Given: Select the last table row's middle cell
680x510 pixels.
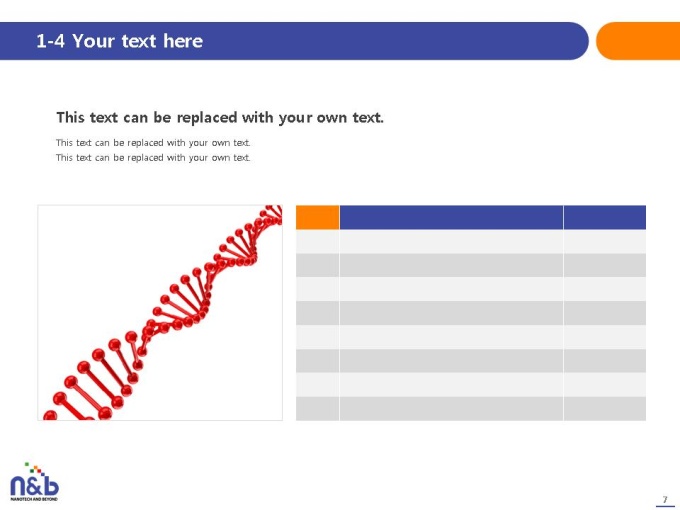Looking at the screenshot, I should click(451, 409).
